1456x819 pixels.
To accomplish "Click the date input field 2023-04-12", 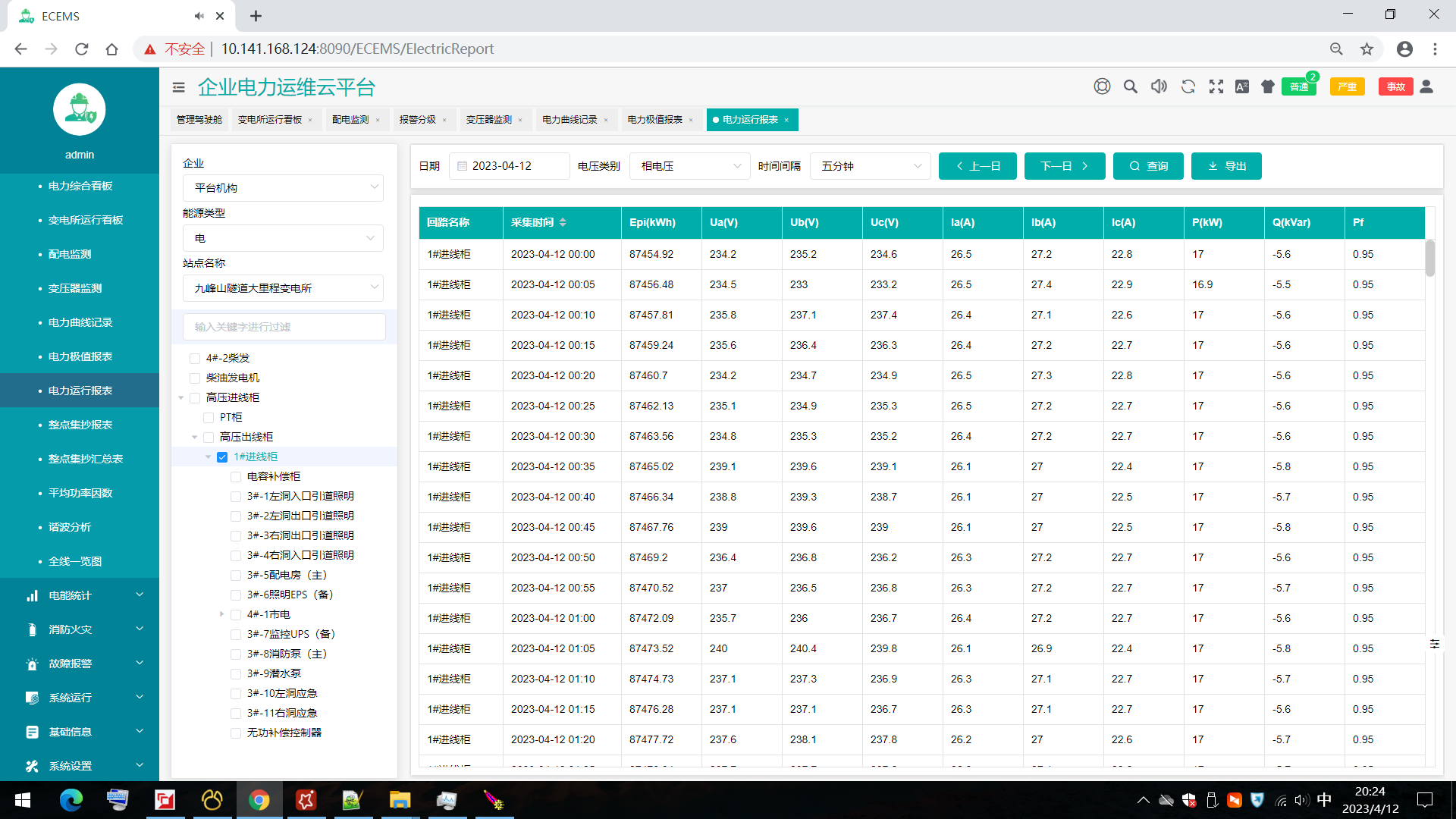I will pos(510,166).
